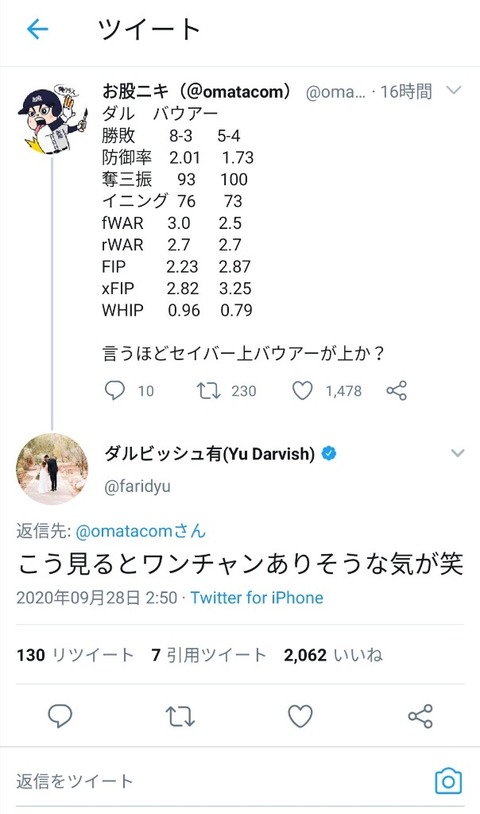This screenshot has height=814, width=480.
Task: Share the omatacom tweet
Action: tap(396, 390)
